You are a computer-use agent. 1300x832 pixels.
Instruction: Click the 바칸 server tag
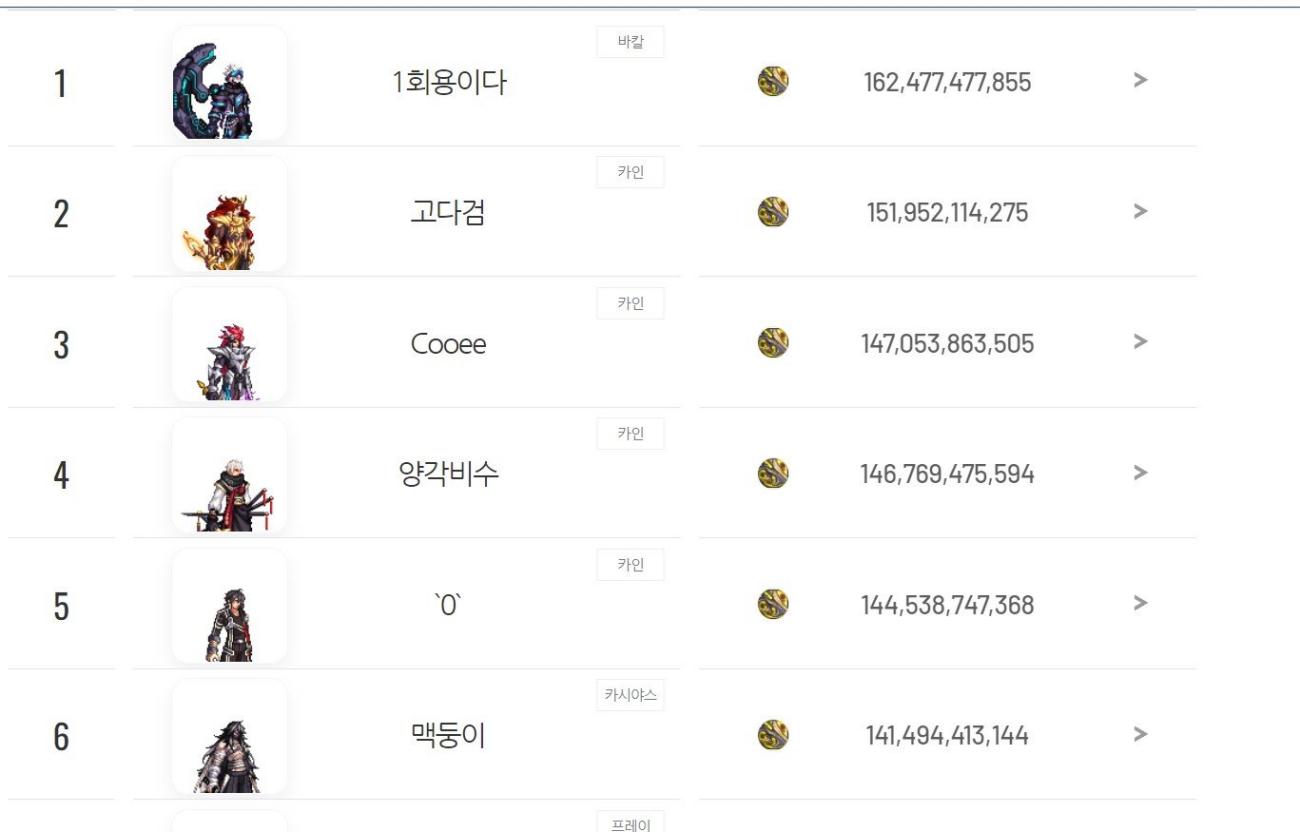[631, 42]
